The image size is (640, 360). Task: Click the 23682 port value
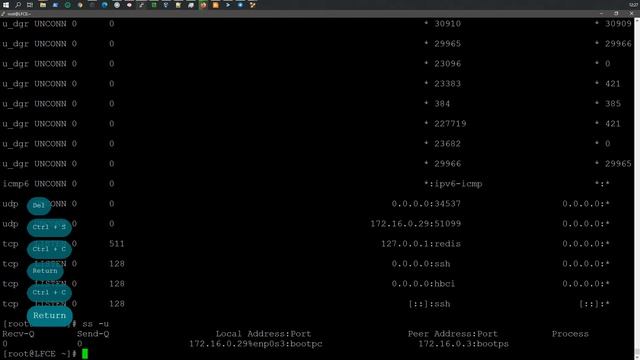pos(447,144)
